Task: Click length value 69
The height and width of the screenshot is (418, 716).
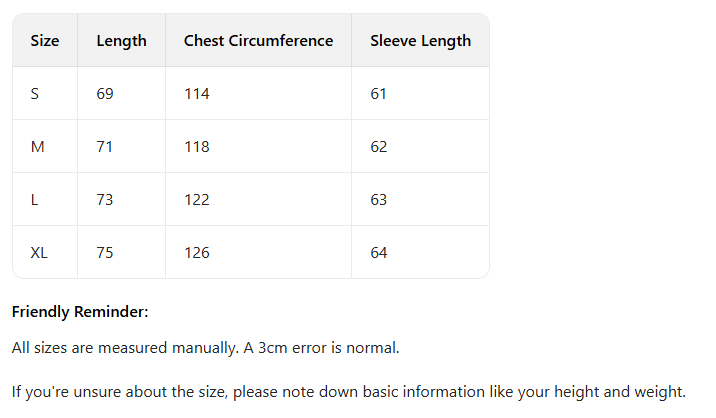Action: pos(105,94)
